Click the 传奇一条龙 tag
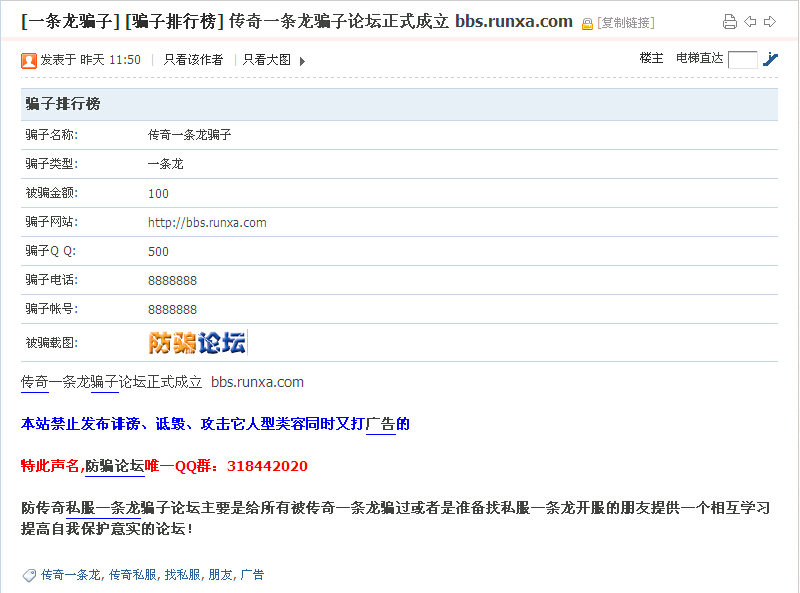 (x=70, y=575)
